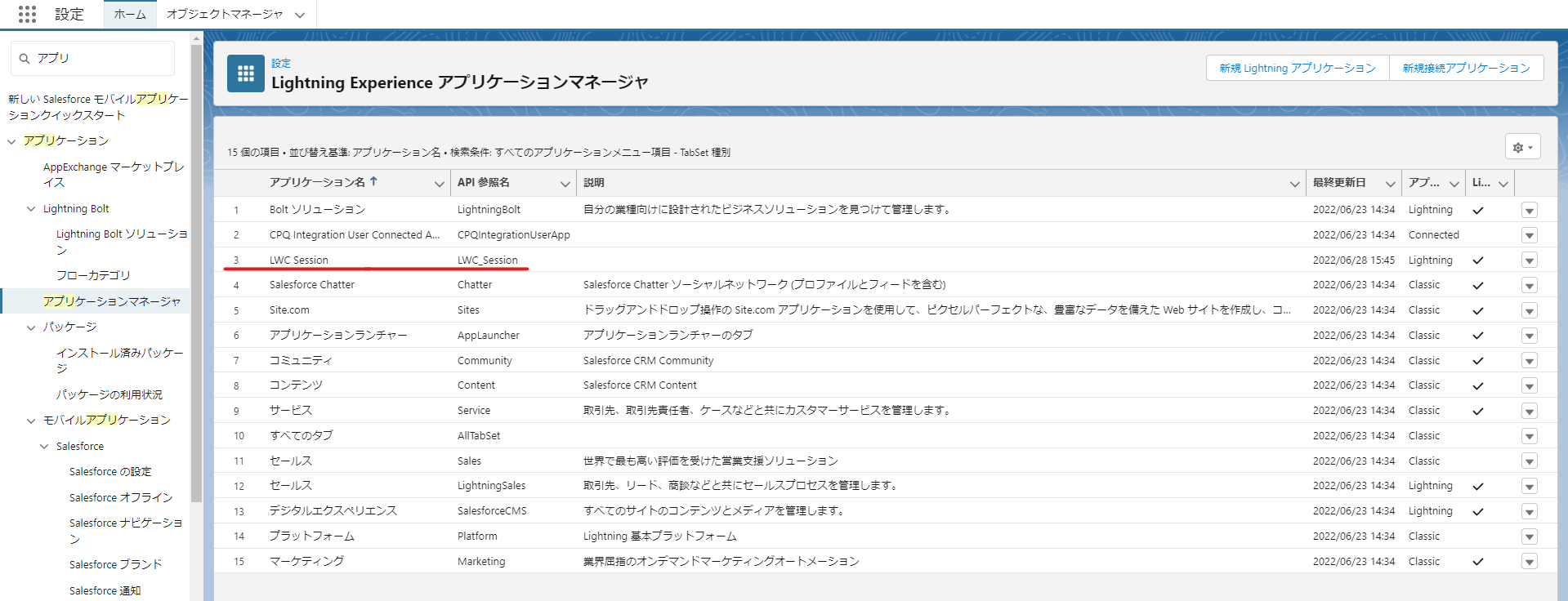Collapse the Salesforce tree node
Screen dimensions: 1568x601
tap(44, 447)
